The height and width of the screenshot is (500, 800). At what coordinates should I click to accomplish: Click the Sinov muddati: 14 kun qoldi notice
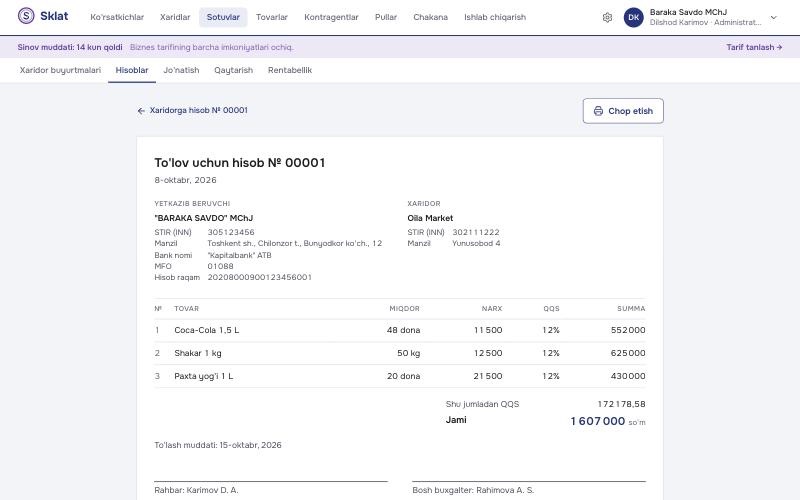point(70,47)
